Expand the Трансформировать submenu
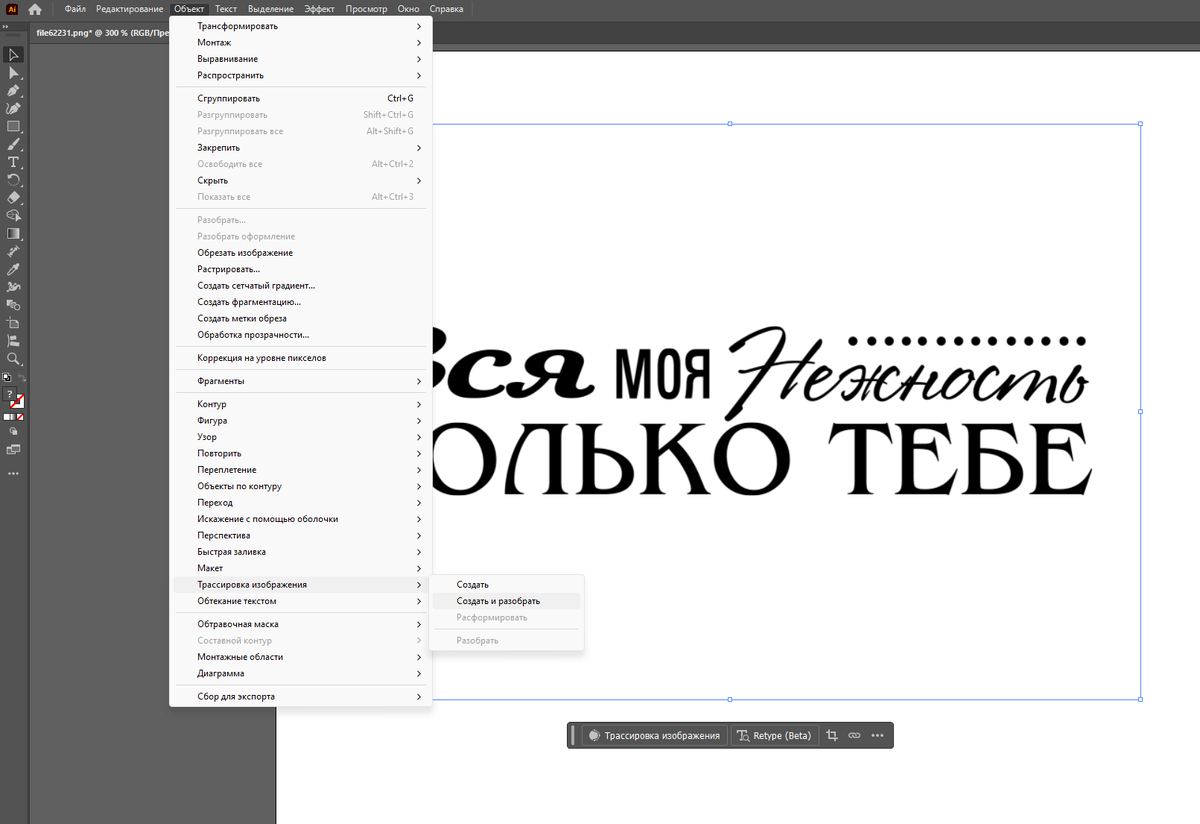This screenshot has height=824, width=1200. pyautogui.click(x=301, y=26)
